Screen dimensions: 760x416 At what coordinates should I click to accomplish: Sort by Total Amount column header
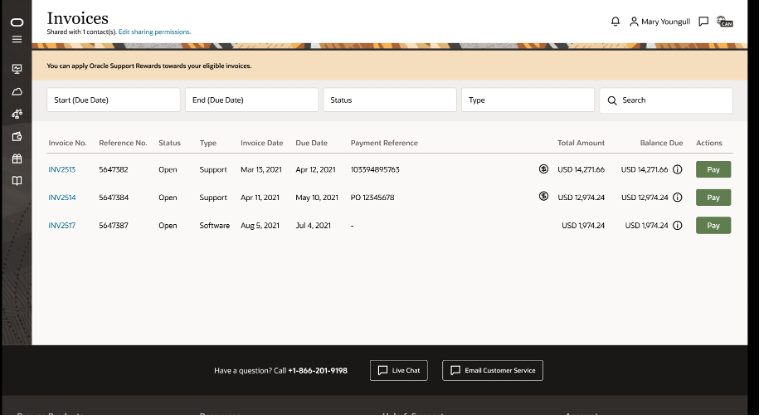coord(581,143)
